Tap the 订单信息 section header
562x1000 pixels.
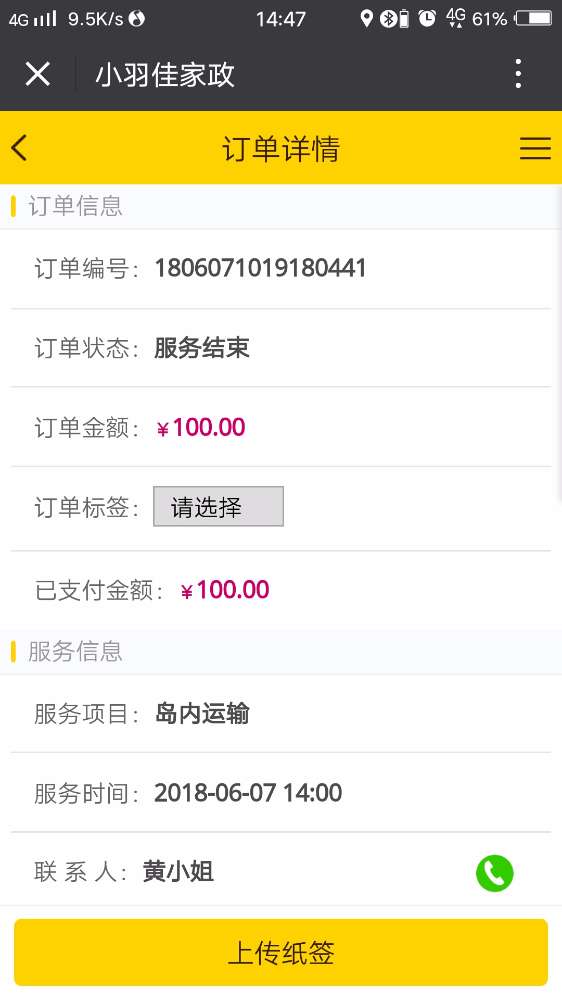(75, 206)
